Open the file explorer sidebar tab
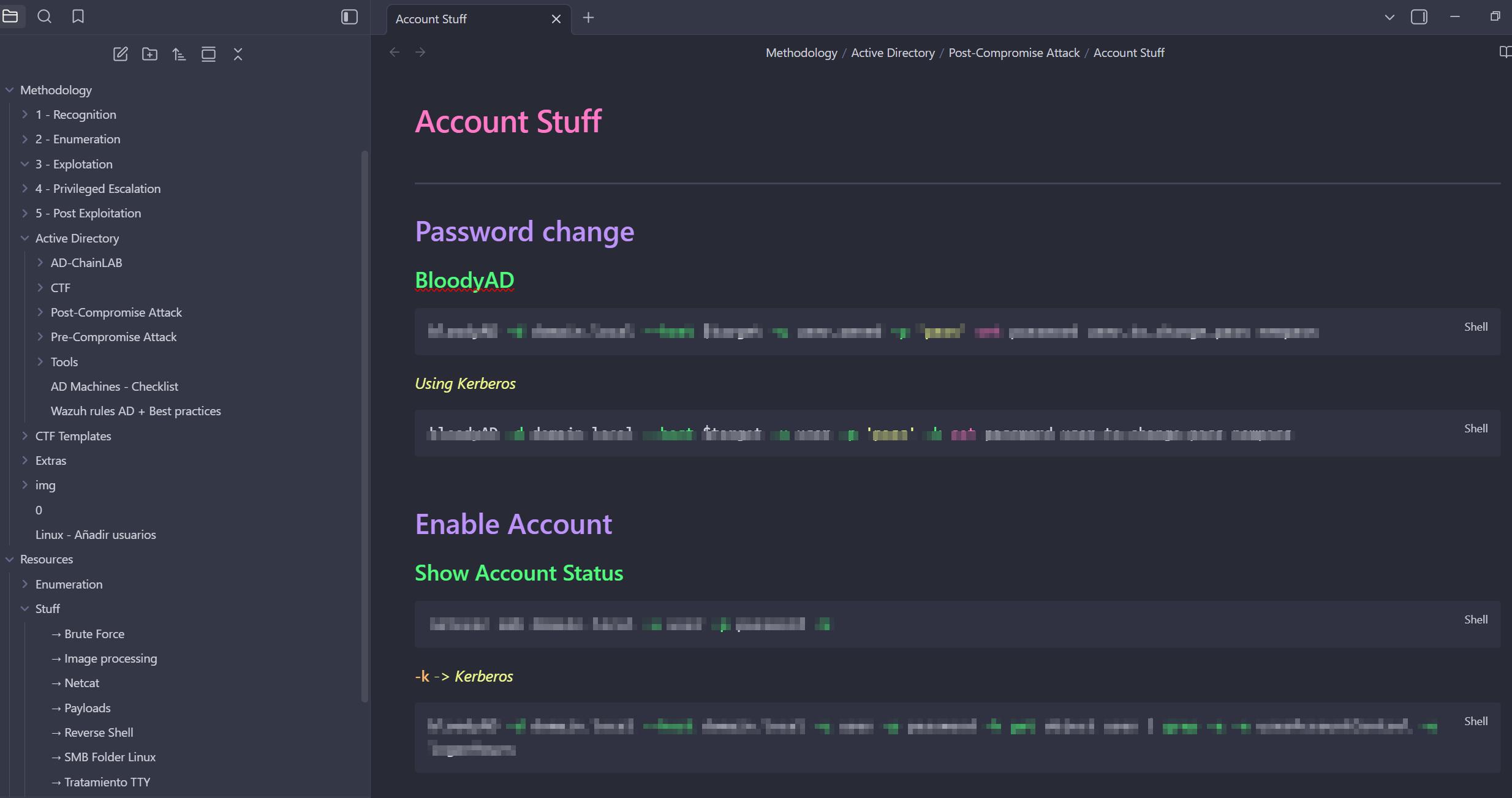 click(x=10, y=17)
